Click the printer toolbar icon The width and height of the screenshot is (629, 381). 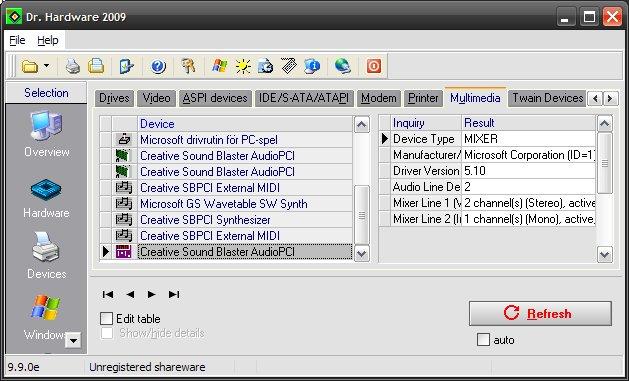tap(73, 66)
